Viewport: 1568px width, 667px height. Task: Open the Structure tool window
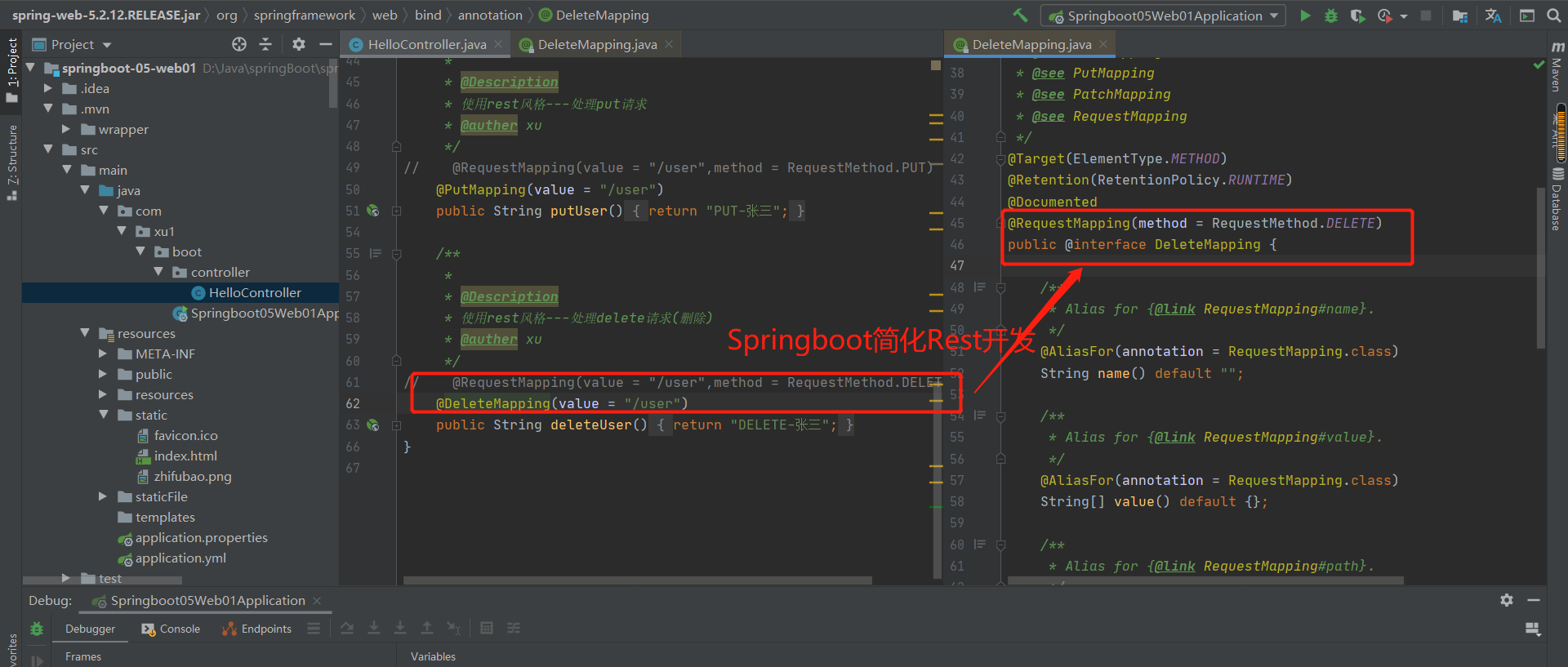coord(11,163)
